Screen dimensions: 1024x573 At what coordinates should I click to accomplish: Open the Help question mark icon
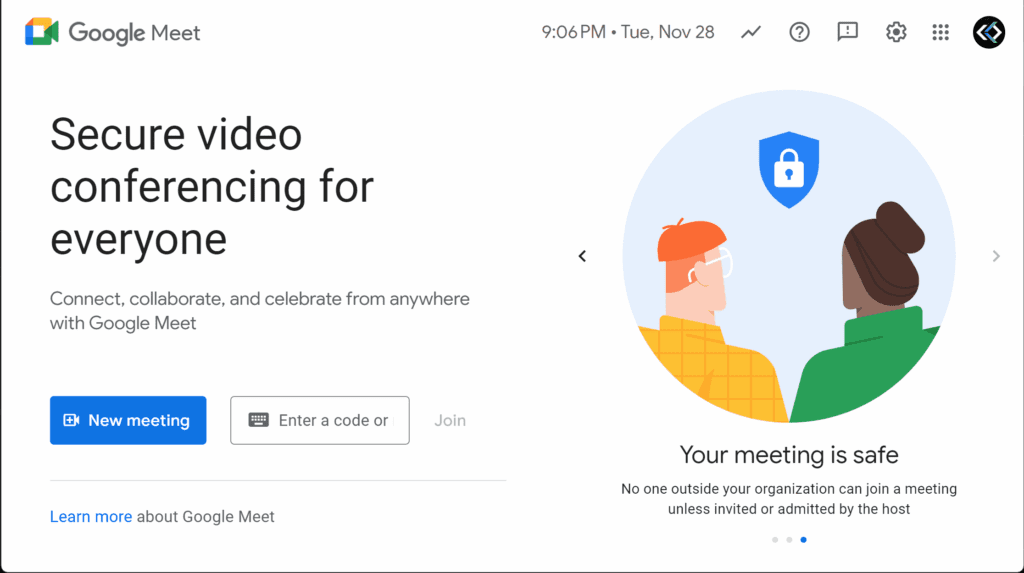[799, 32]
